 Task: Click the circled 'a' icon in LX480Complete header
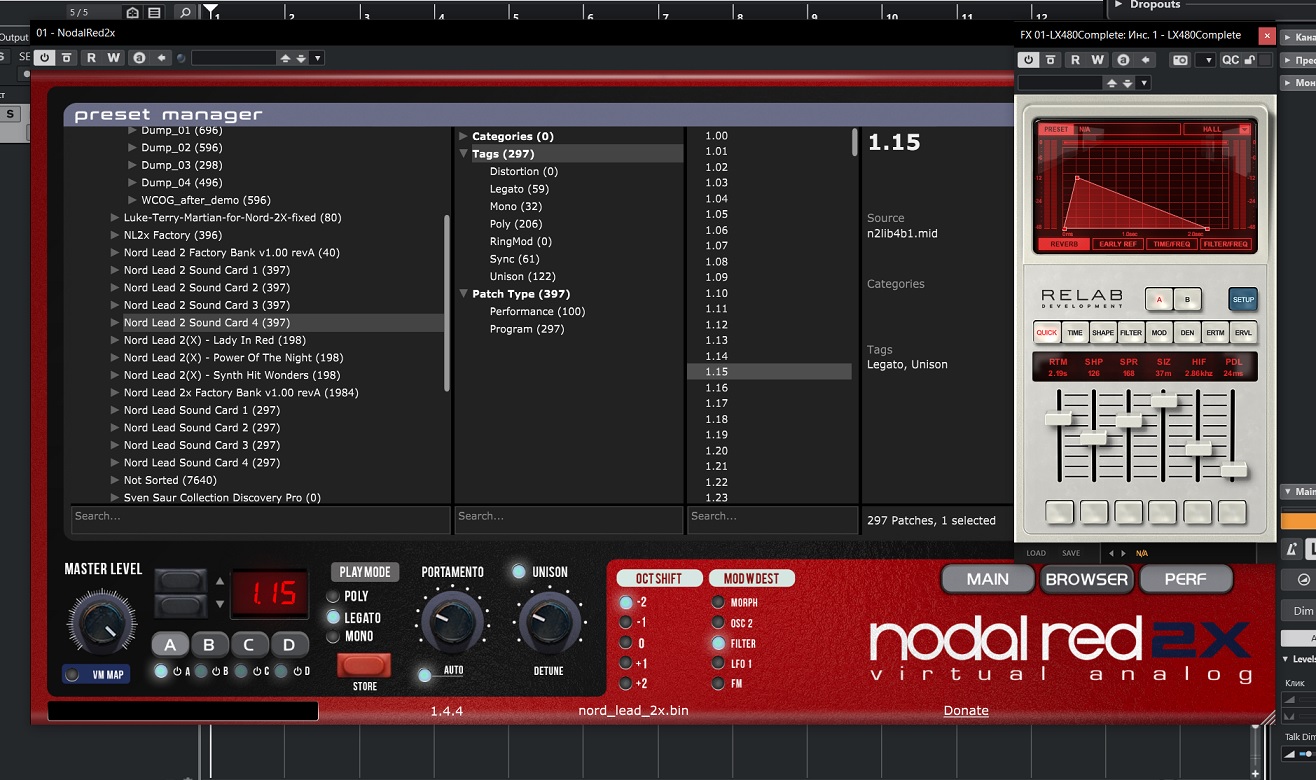pos(1123,60)
